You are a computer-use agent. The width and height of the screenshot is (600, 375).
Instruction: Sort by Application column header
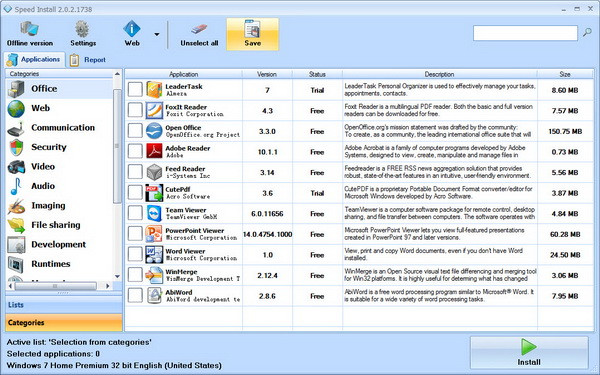tap(184, 74)
